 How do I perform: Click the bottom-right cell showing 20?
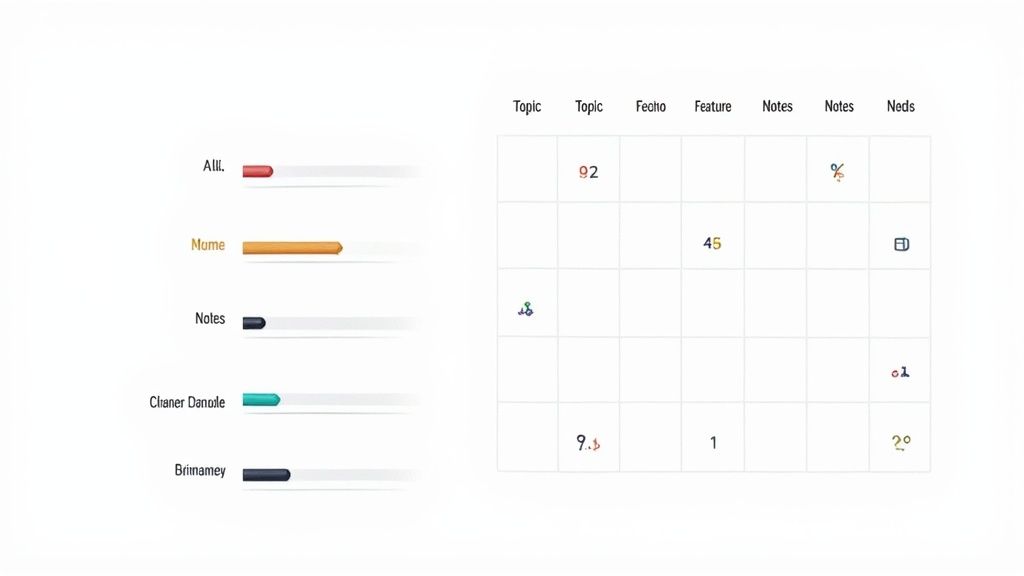click(x=900, y=442)
